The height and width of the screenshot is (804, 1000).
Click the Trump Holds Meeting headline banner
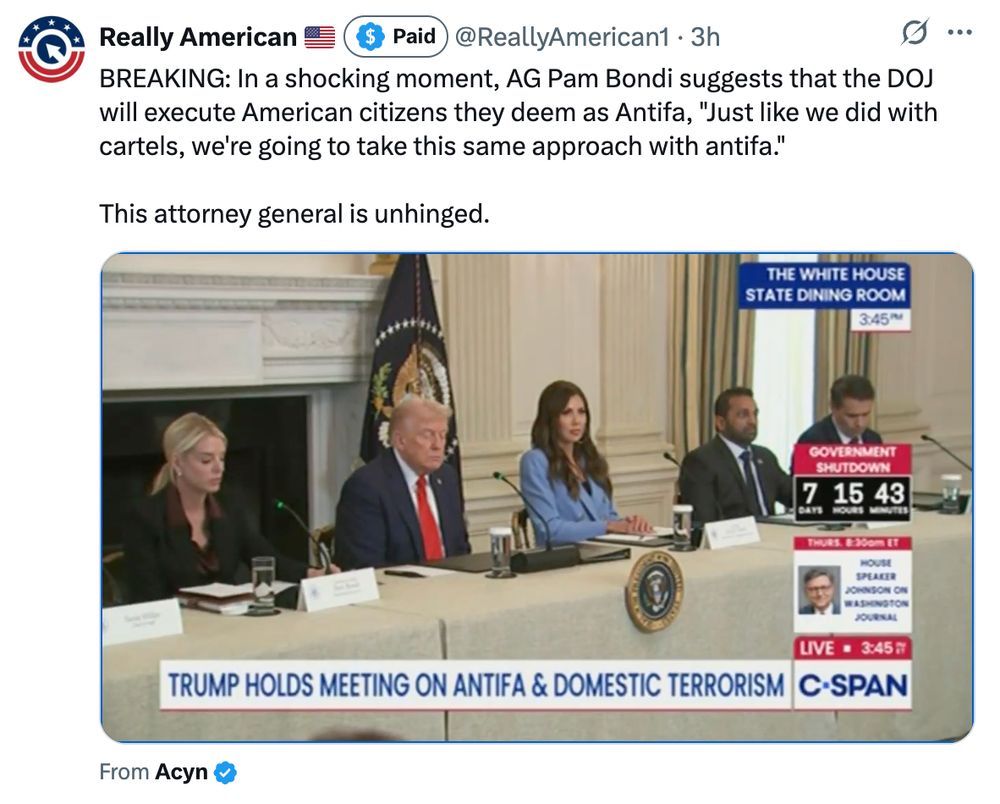point(476,686)
